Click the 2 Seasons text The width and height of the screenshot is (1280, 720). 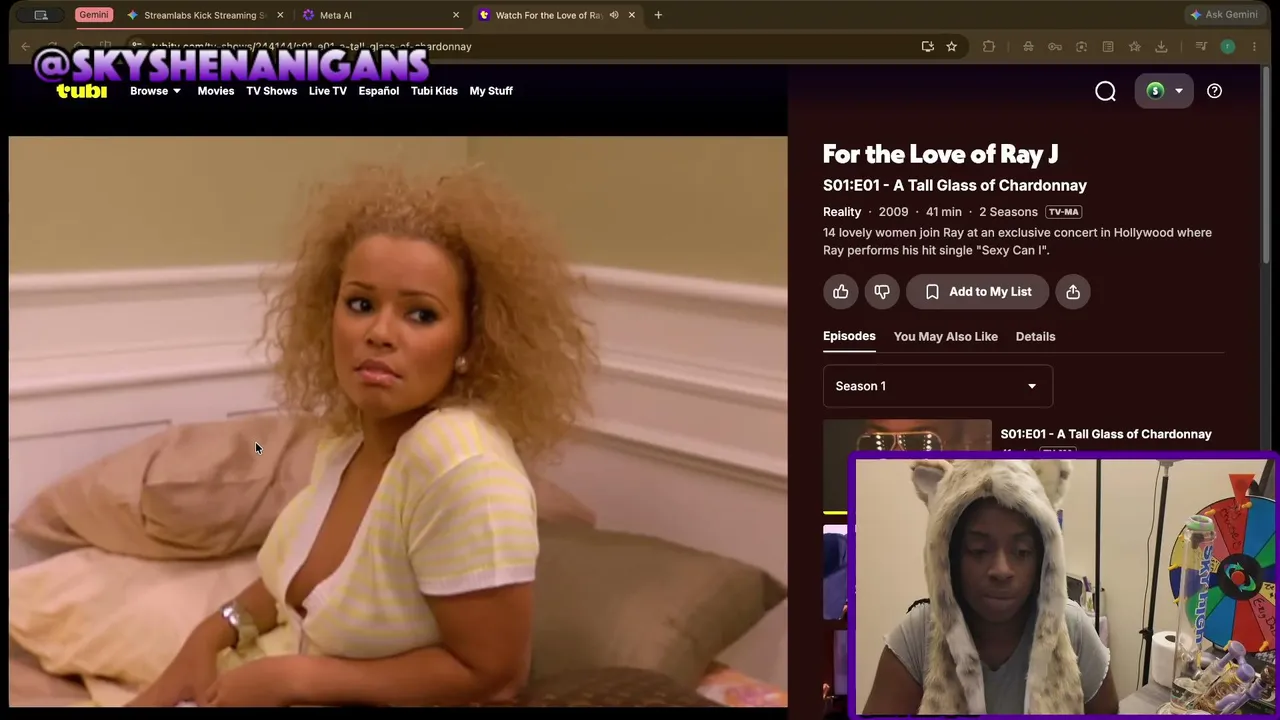[1008, 212]
